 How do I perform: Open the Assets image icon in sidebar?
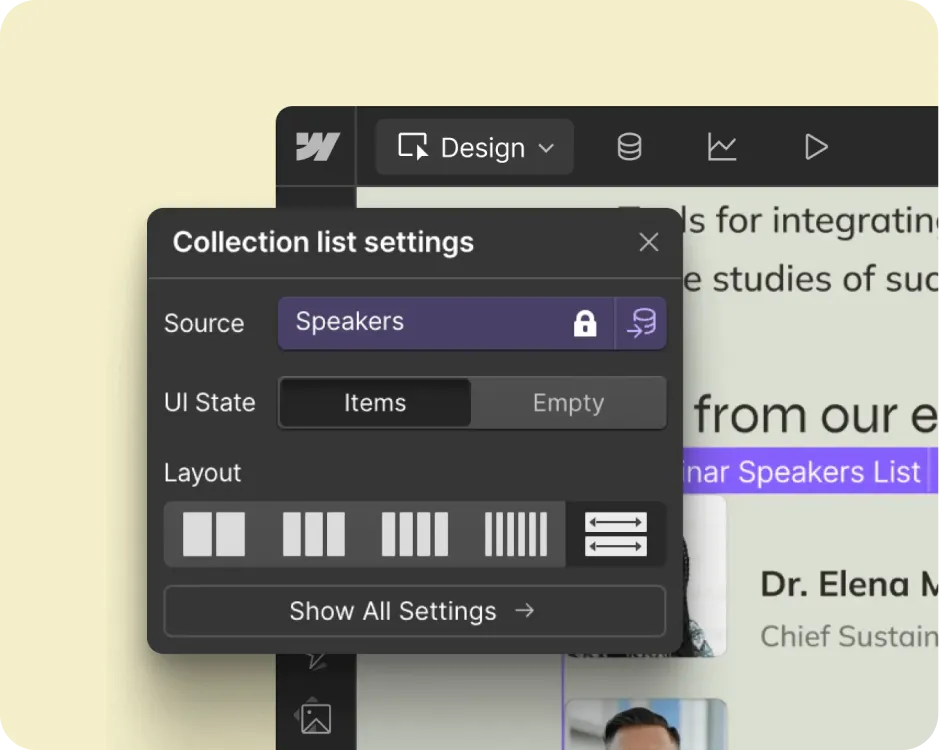pos(315,717)
